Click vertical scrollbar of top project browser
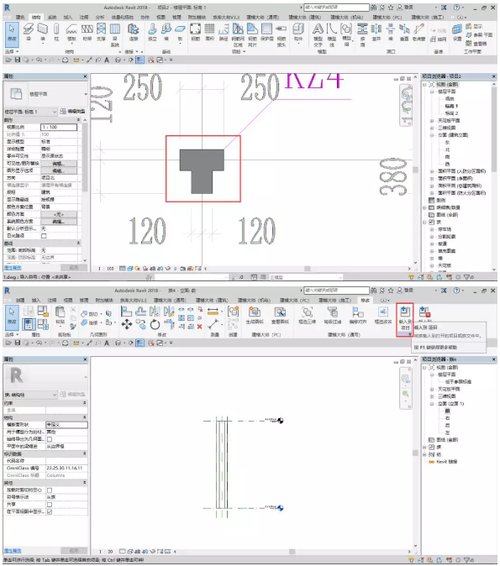Image resolution: width=500 pixels, height=566 pixels. pos(494,130)
